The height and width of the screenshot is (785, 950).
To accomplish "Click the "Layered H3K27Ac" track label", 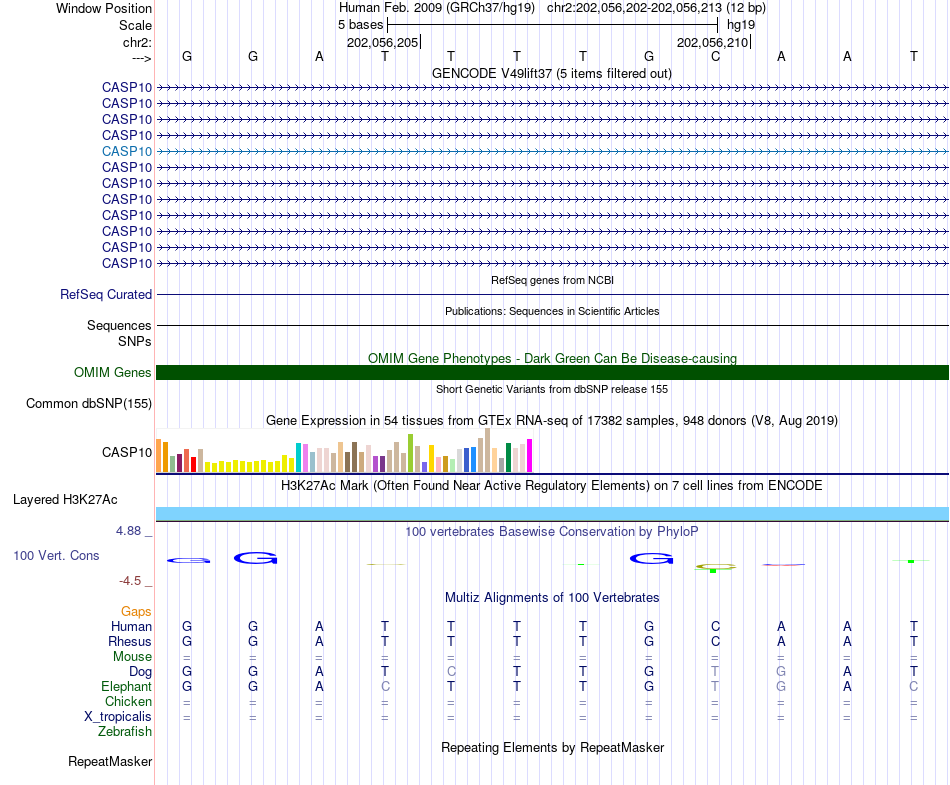I will point(65,500).
